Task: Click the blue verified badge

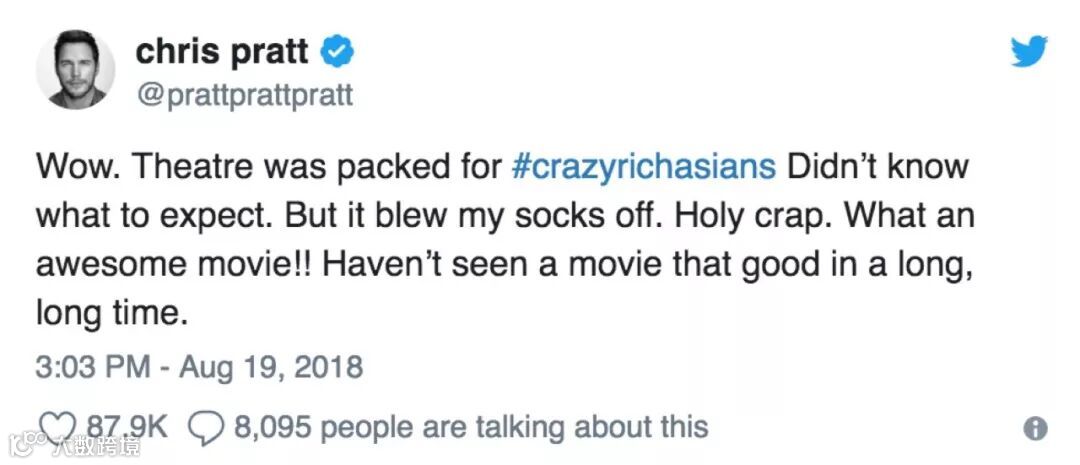Action: tap(333, 50)
